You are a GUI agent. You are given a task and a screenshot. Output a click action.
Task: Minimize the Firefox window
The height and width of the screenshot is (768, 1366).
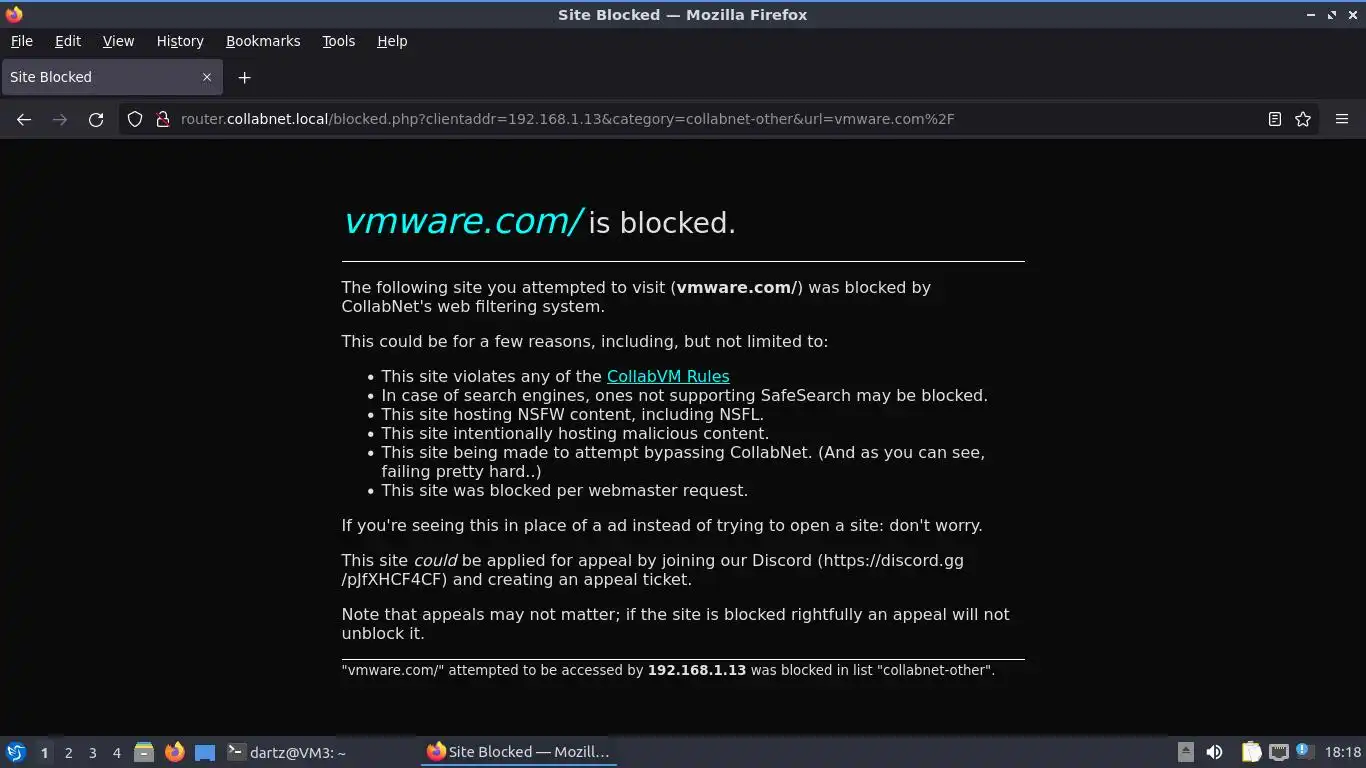1311,15
